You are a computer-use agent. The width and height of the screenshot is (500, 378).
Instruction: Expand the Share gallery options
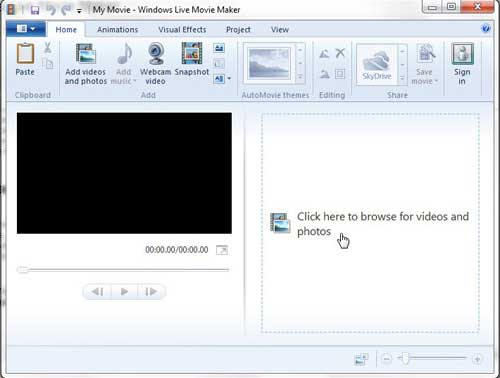click(x=402, y=78)
